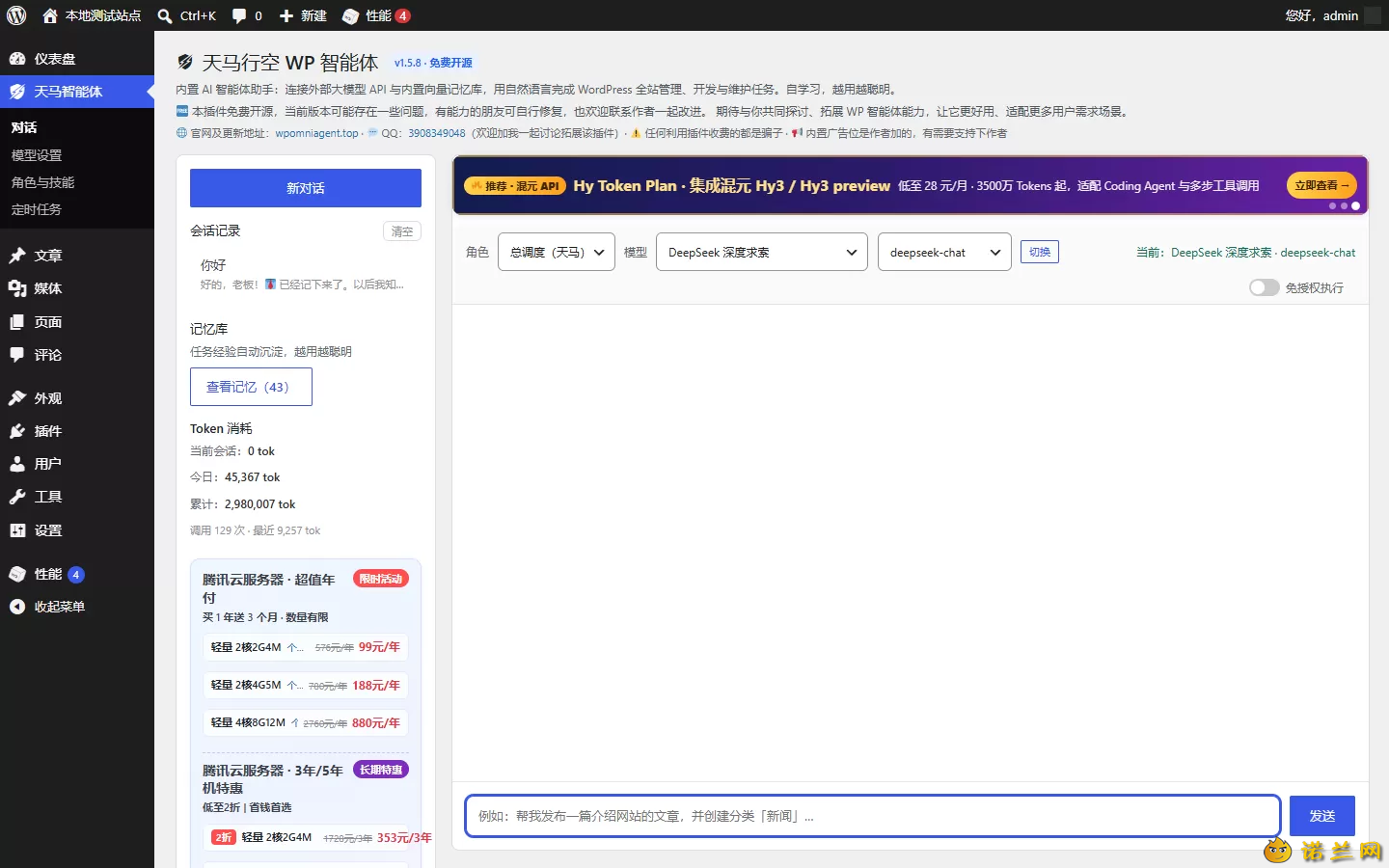Click the 轻量 2核2G4M 99元/年 offer

tap(306, 647)
